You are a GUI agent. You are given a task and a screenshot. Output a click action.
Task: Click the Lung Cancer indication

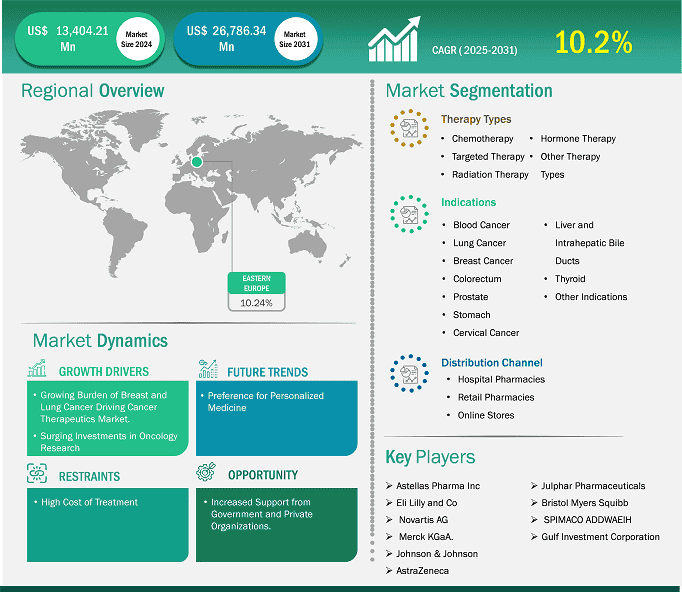(x=479, y=243)
